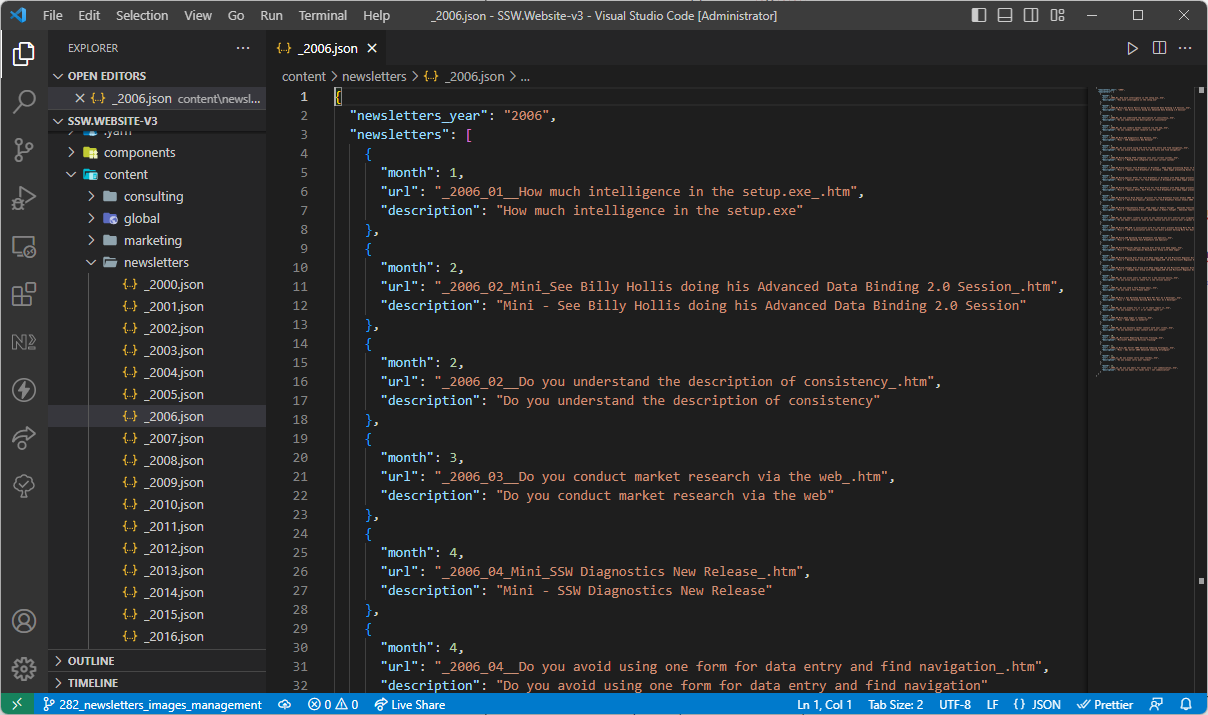
Task: Select the Run and Debug icon
Action: tap(24, 198)
